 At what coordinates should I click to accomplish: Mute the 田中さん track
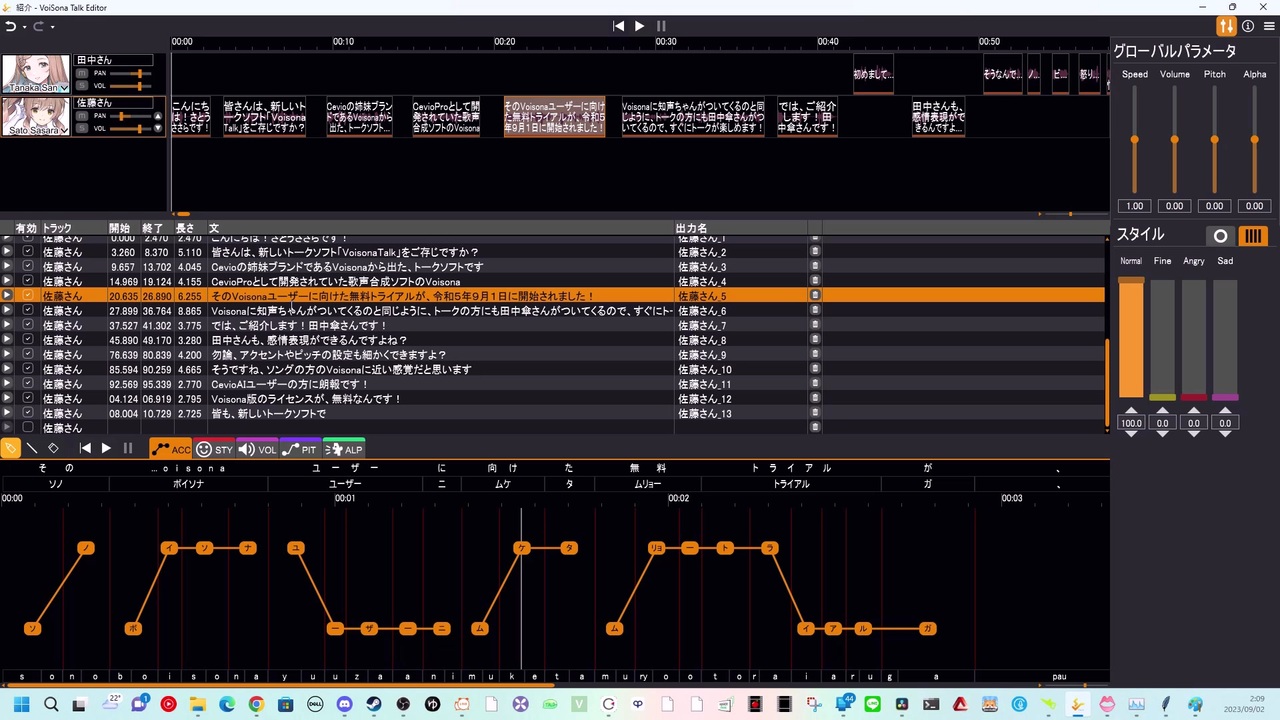(x=82, y=73)
